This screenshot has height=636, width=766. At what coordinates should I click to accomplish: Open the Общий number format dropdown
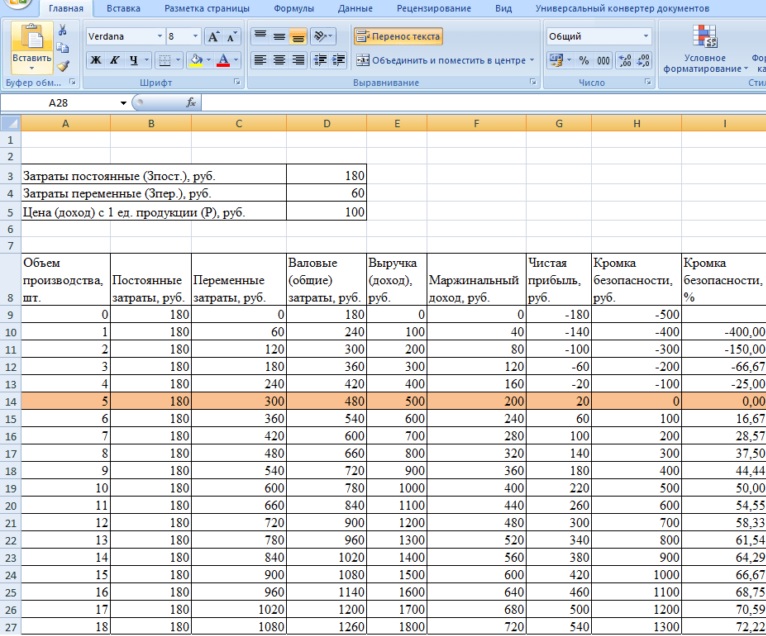click(x=646, y=36)
